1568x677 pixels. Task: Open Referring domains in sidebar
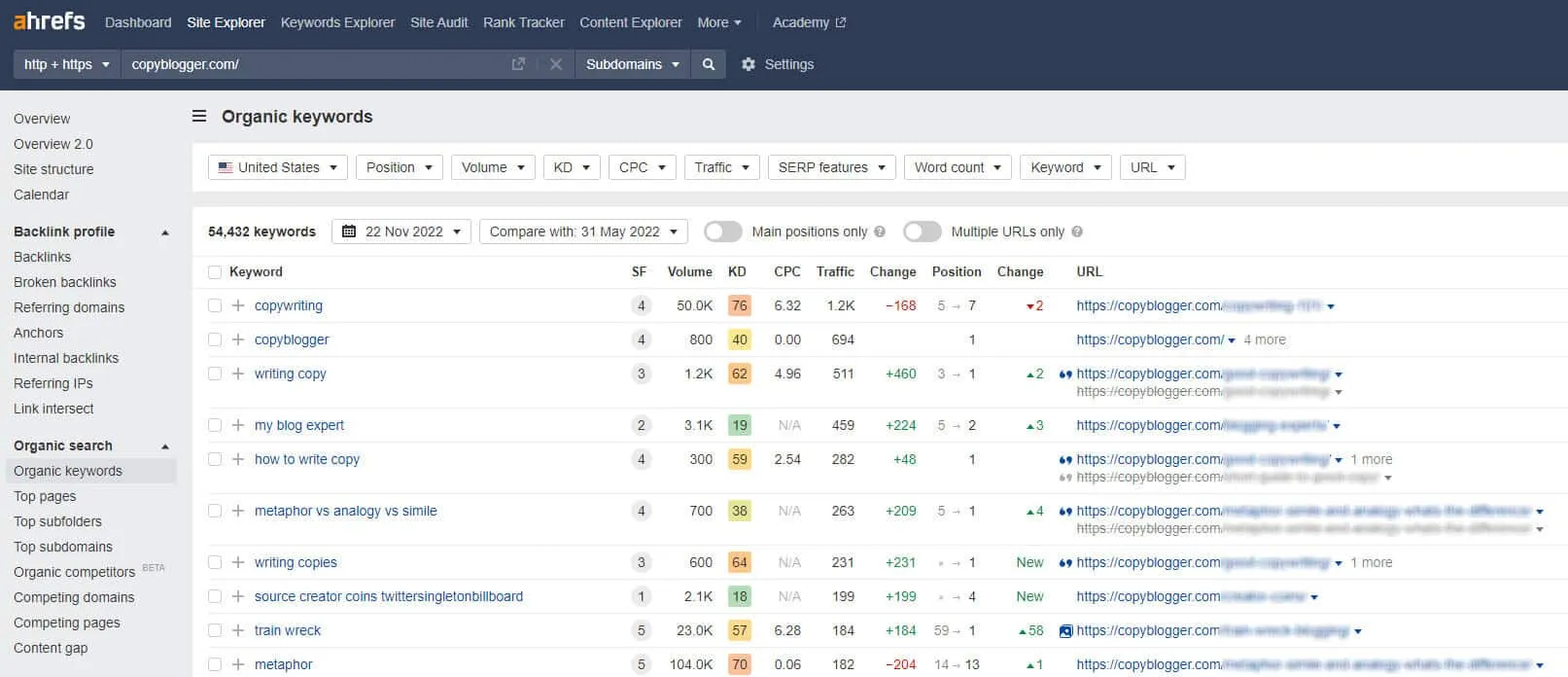coord(69,307)
